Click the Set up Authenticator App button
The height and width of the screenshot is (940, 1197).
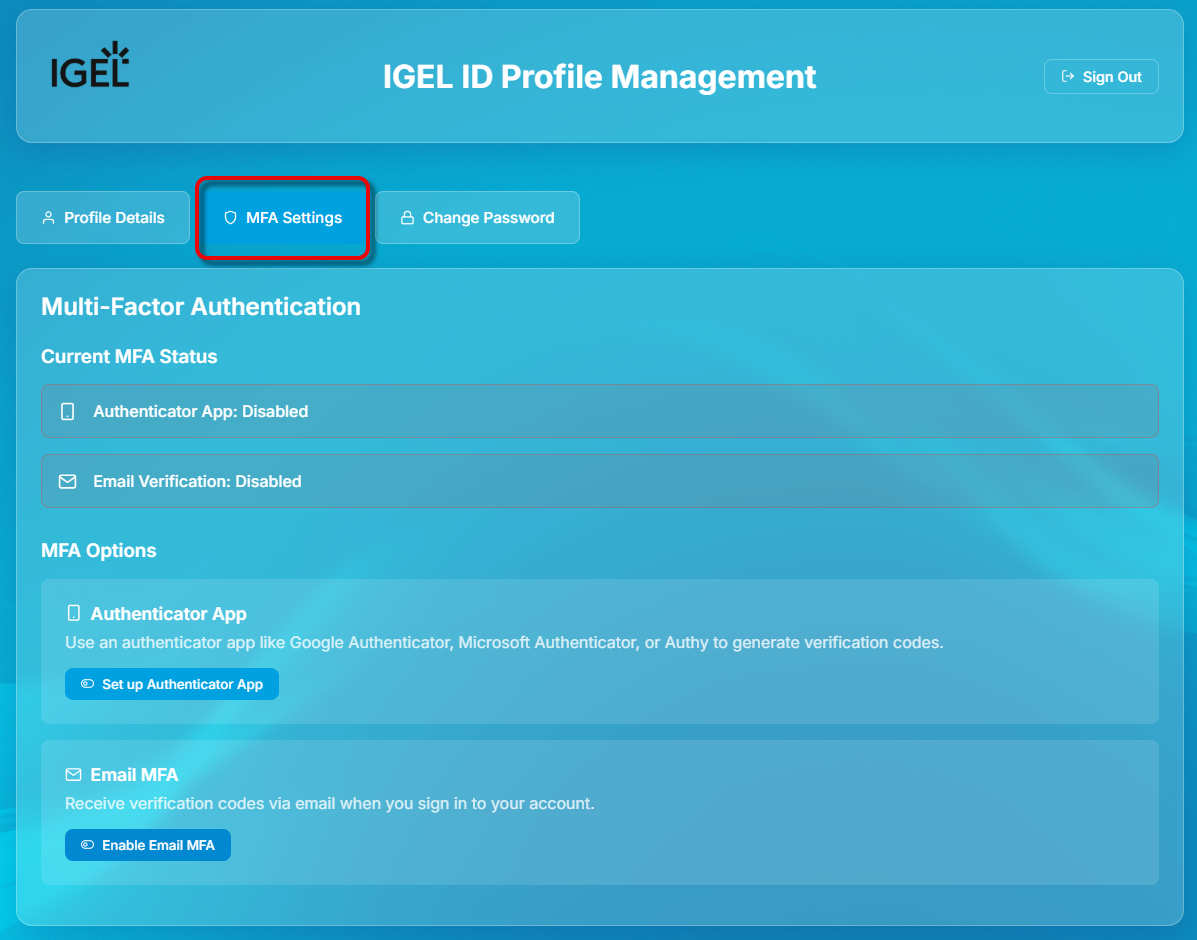172,685
